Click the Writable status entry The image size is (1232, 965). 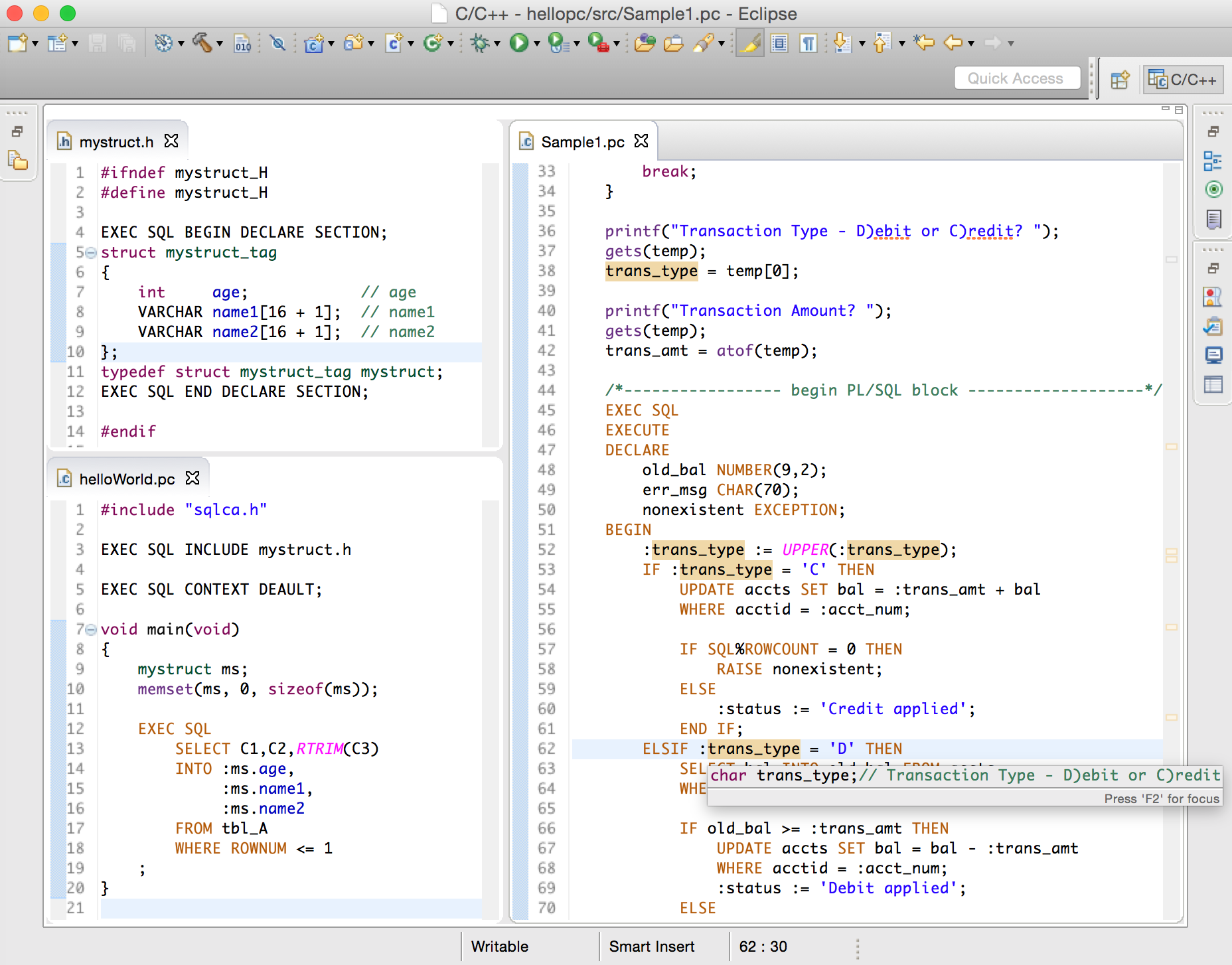pyautogui.click(x=500, y=946)
